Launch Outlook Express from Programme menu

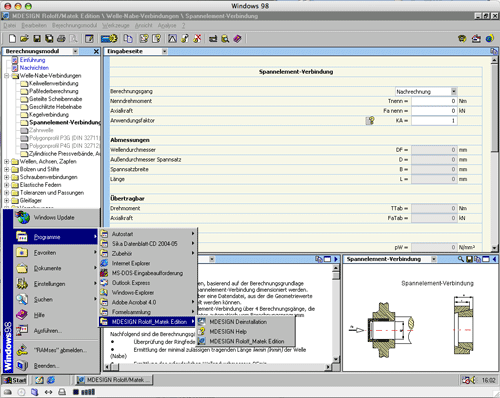[148, 283]
